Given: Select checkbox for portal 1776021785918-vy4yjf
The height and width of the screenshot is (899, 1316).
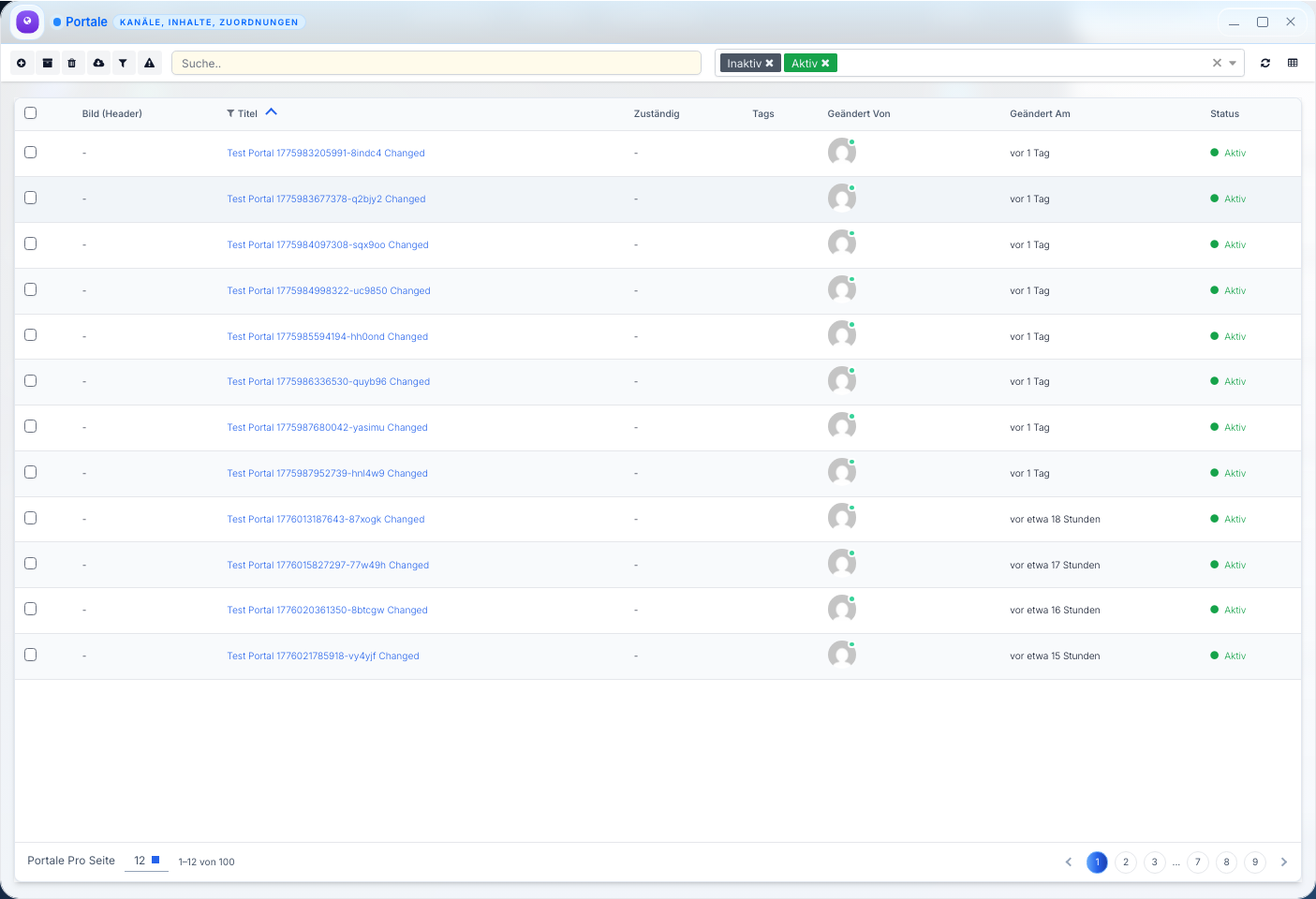Looking at the screenshot, I should click(x=30, y=656).
